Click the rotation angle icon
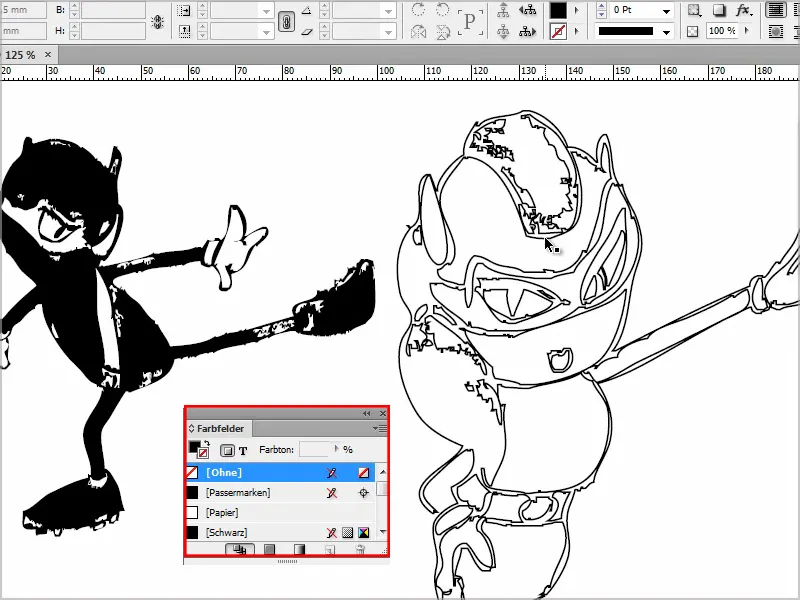800x600 pixels. pyautogui.click(x=306, y=10)
